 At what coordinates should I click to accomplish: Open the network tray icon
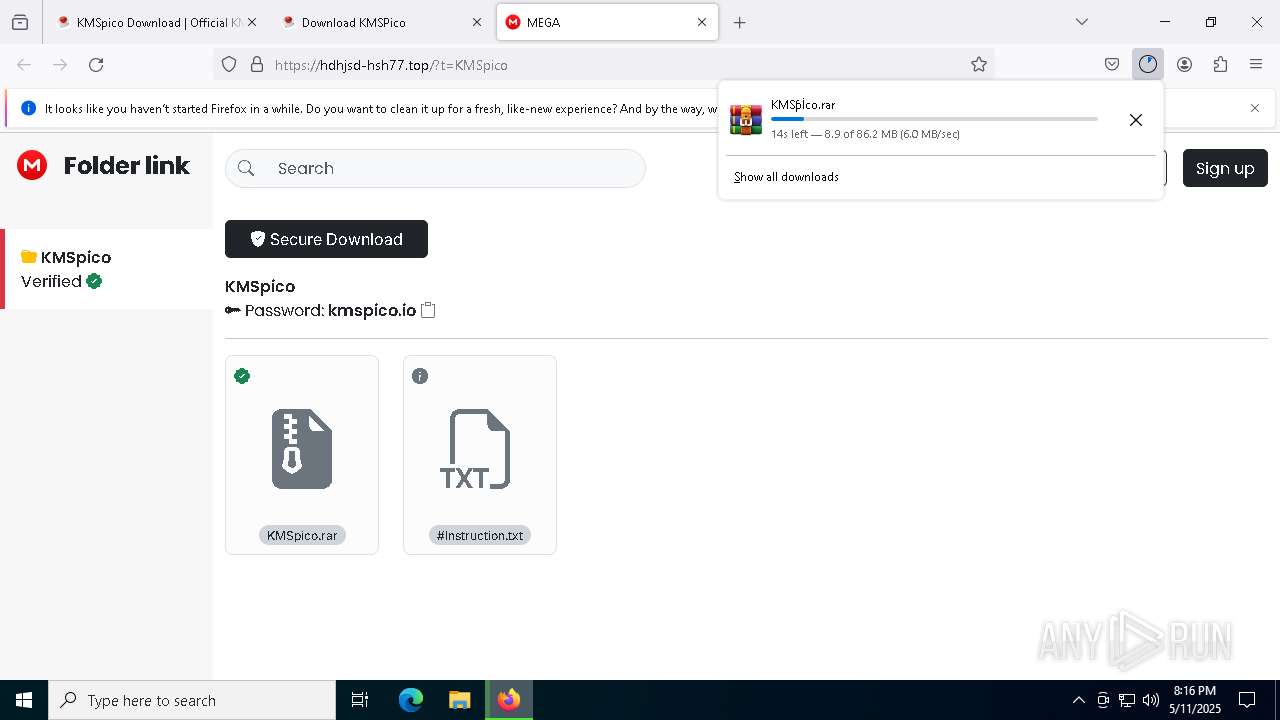pos(1127,700)
